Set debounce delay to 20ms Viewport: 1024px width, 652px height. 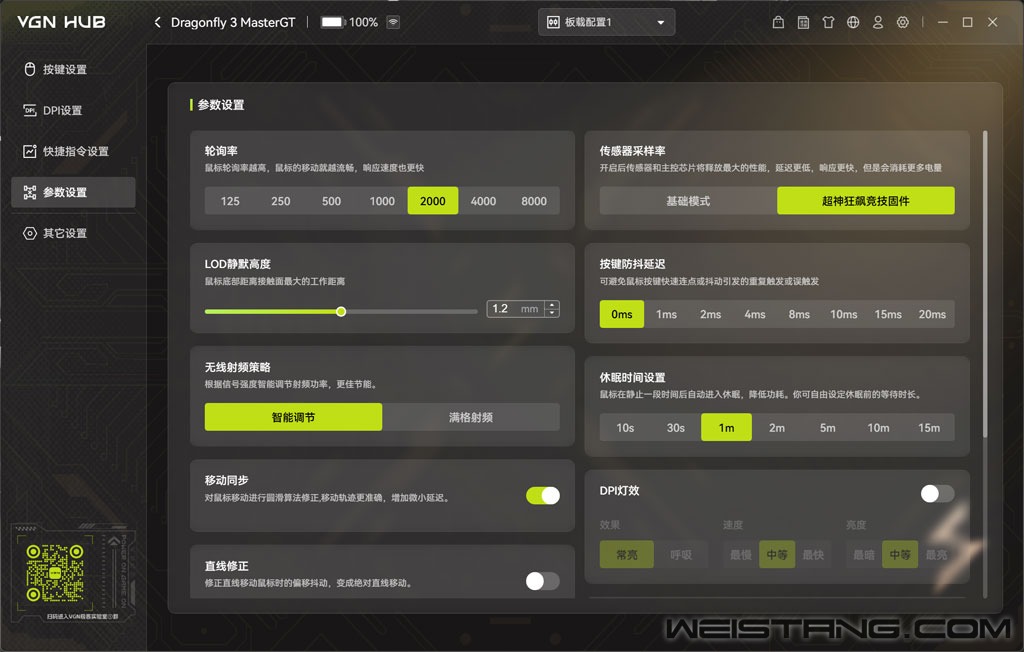pos(932,314)
